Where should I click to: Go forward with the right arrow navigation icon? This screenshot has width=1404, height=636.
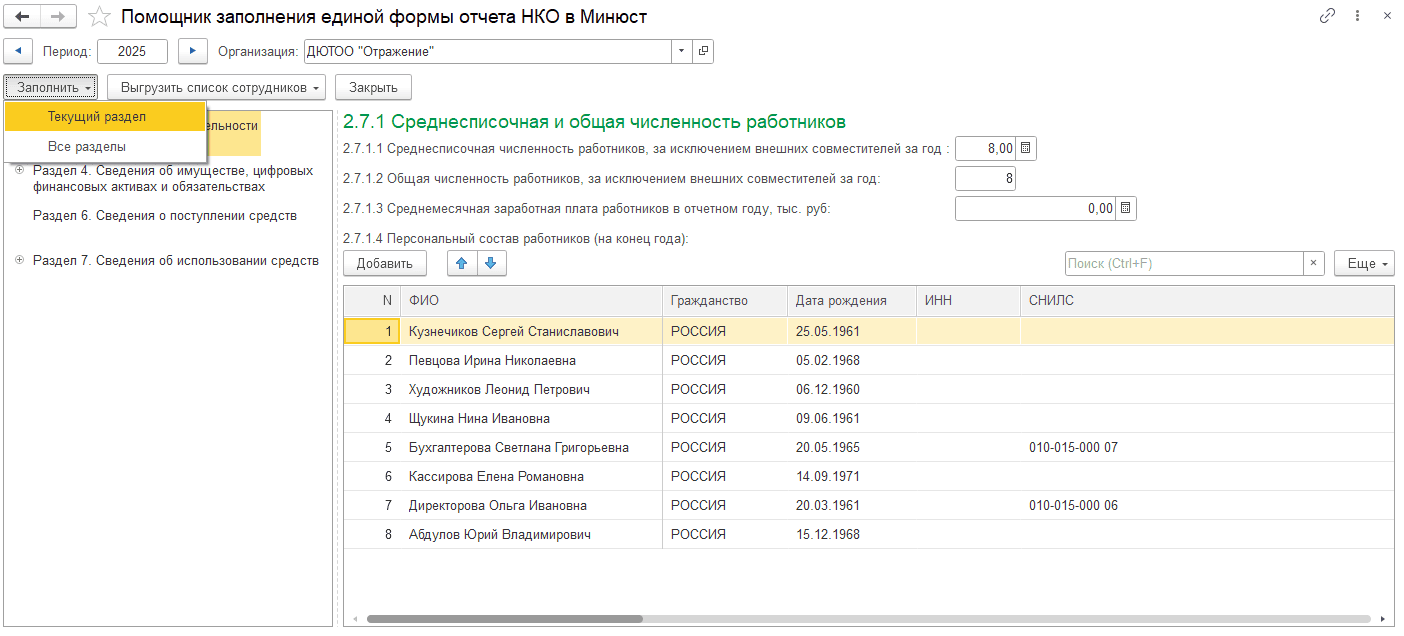pos(58,16)
